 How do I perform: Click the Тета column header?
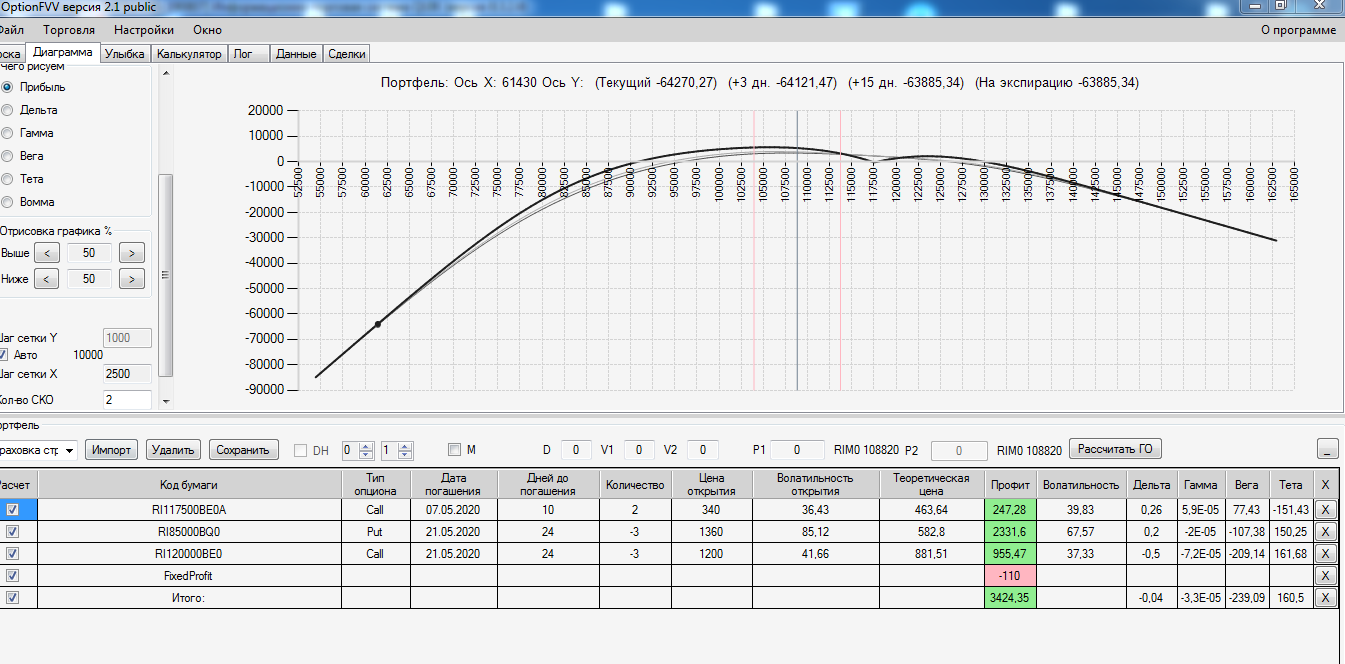click(1290, 485)
